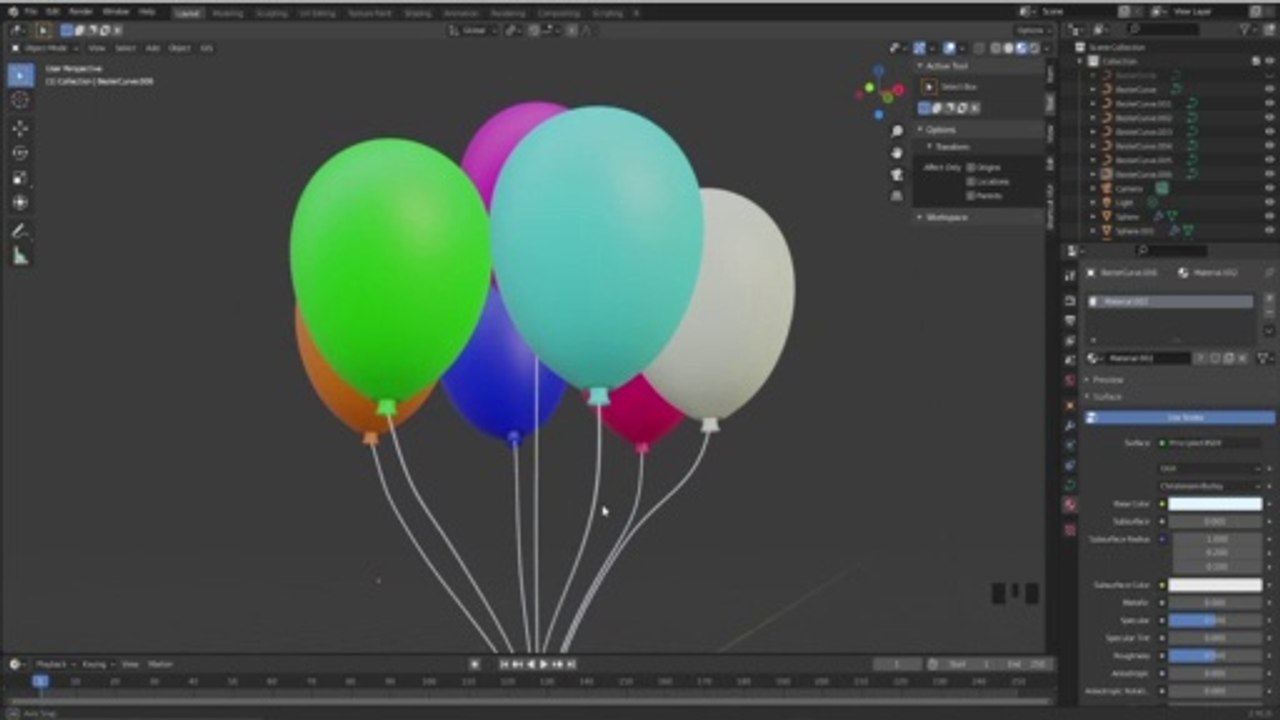Enable Affect Only Parents checkbox

point(971,195)
